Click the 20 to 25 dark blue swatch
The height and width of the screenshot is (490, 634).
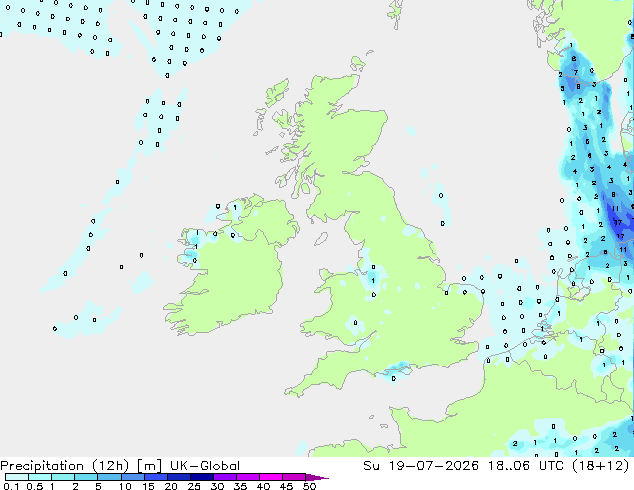[x=178, y=477]
